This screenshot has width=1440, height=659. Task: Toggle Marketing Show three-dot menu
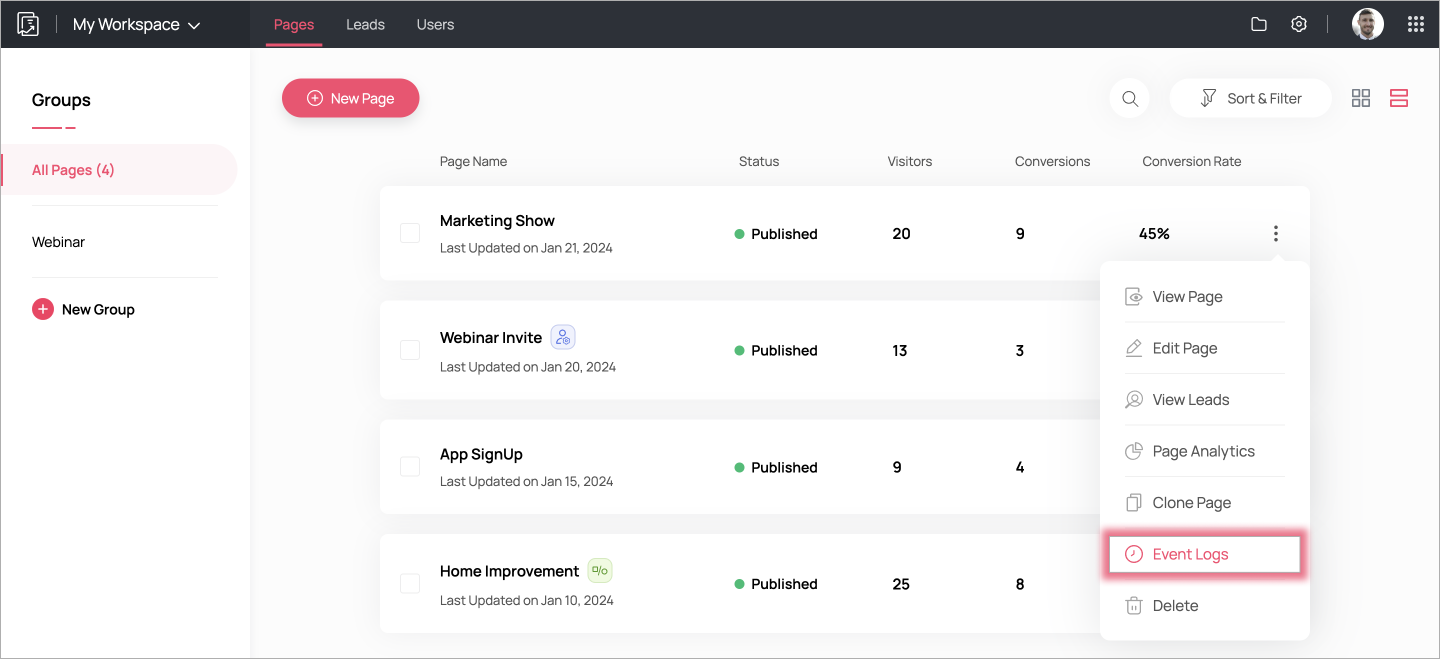[x=1275, y=233]
